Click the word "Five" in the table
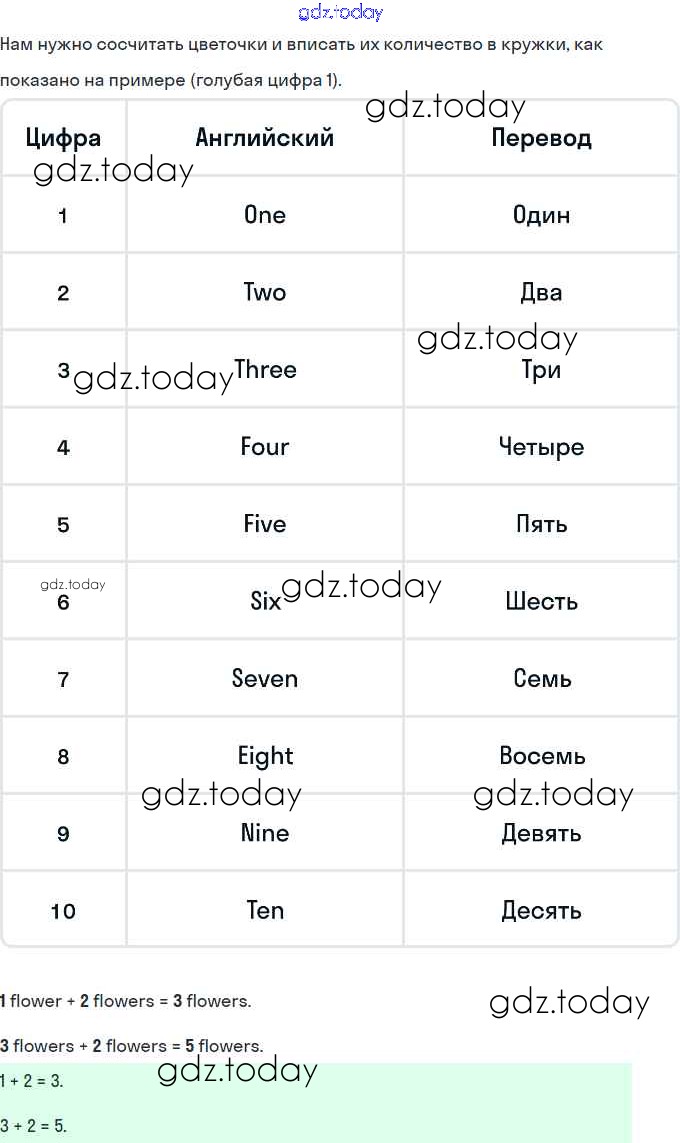Image resolution: width=680 pixels, height=1143 pixels. click(x=265, y=524)
